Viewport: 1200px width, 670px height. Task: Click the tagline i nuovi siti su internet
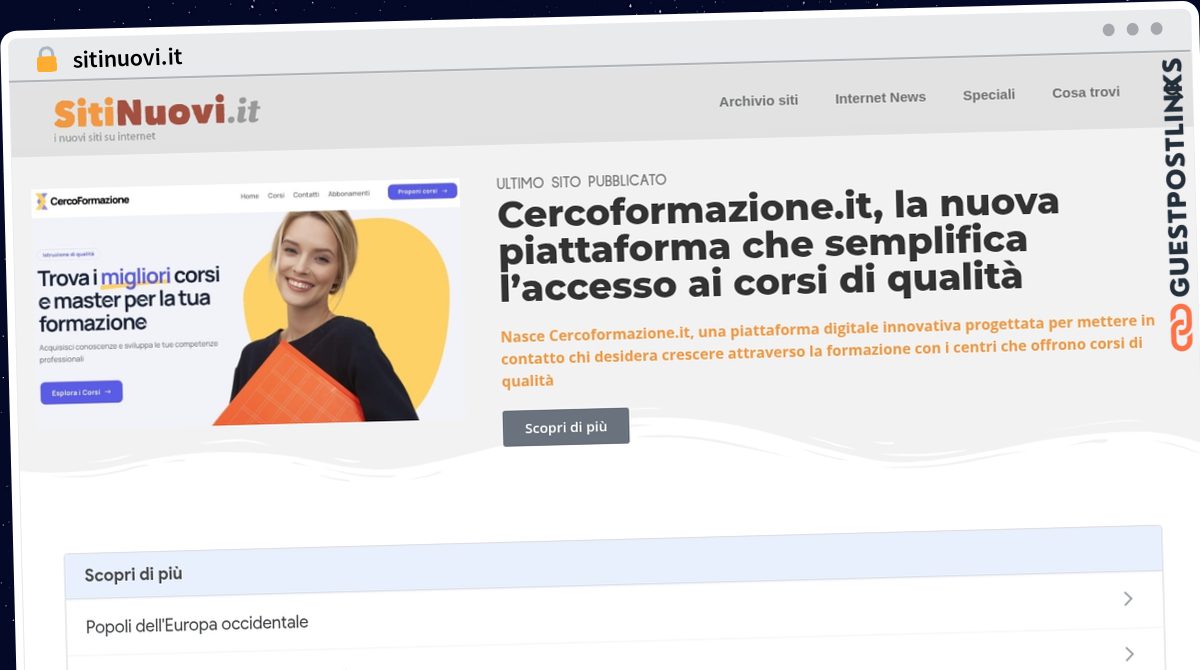point(105,137)
